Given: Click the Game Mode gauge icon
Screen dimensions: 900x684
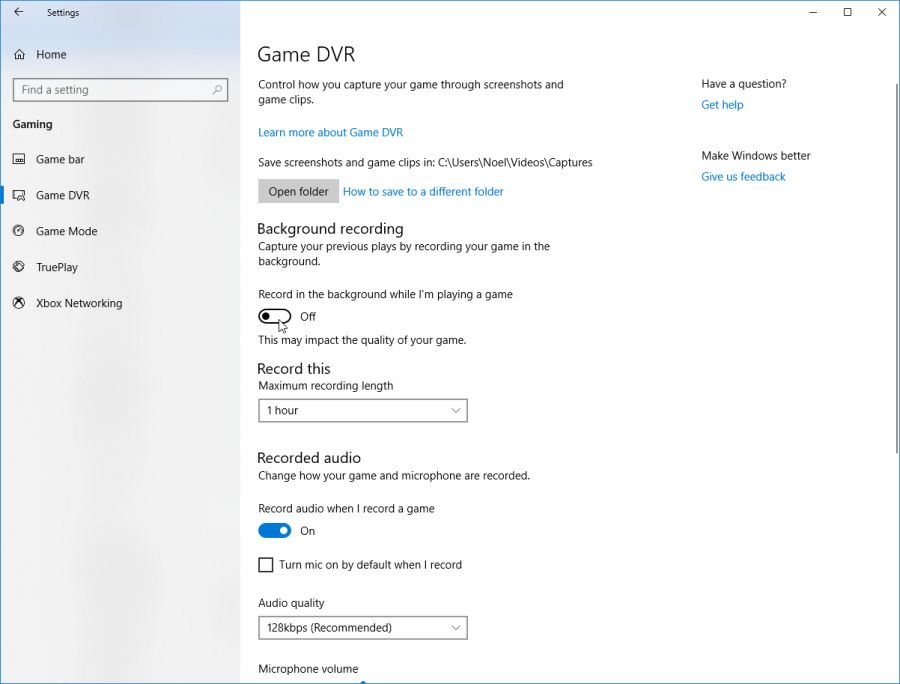Looking at the screenshot, I should pyautogui.click(x=19, y=231).
